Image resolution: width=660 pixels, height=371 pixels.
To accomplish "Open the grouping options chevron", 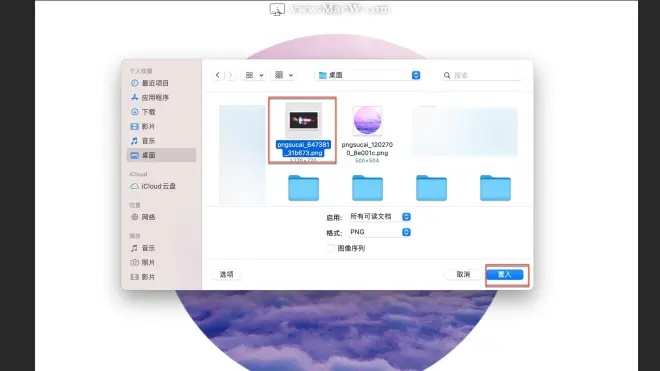I will coord(291,75).
